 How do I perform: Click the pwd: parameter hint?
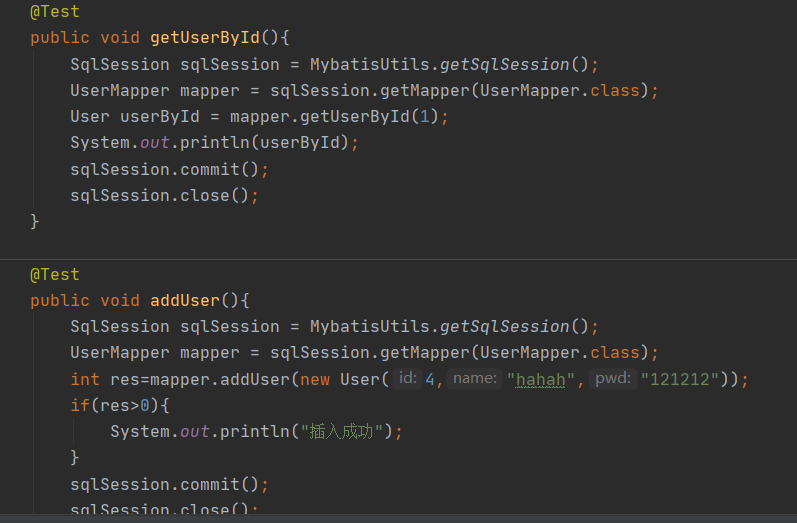613,378
